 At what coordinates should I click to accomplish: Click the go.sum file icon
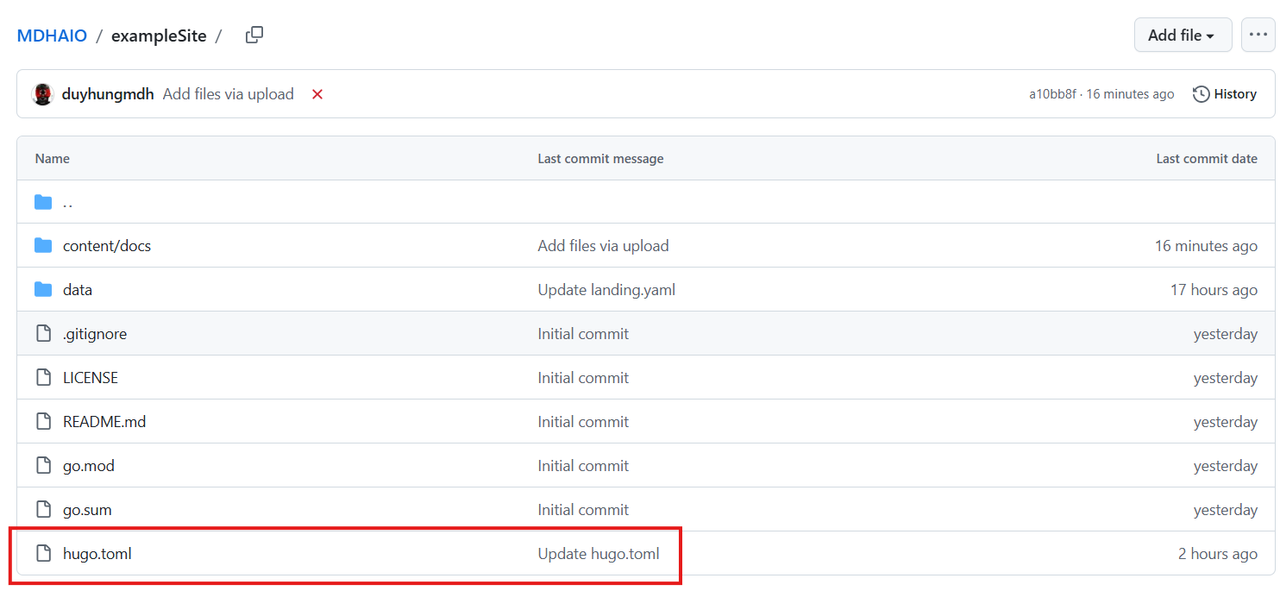[x=43, y=510]
